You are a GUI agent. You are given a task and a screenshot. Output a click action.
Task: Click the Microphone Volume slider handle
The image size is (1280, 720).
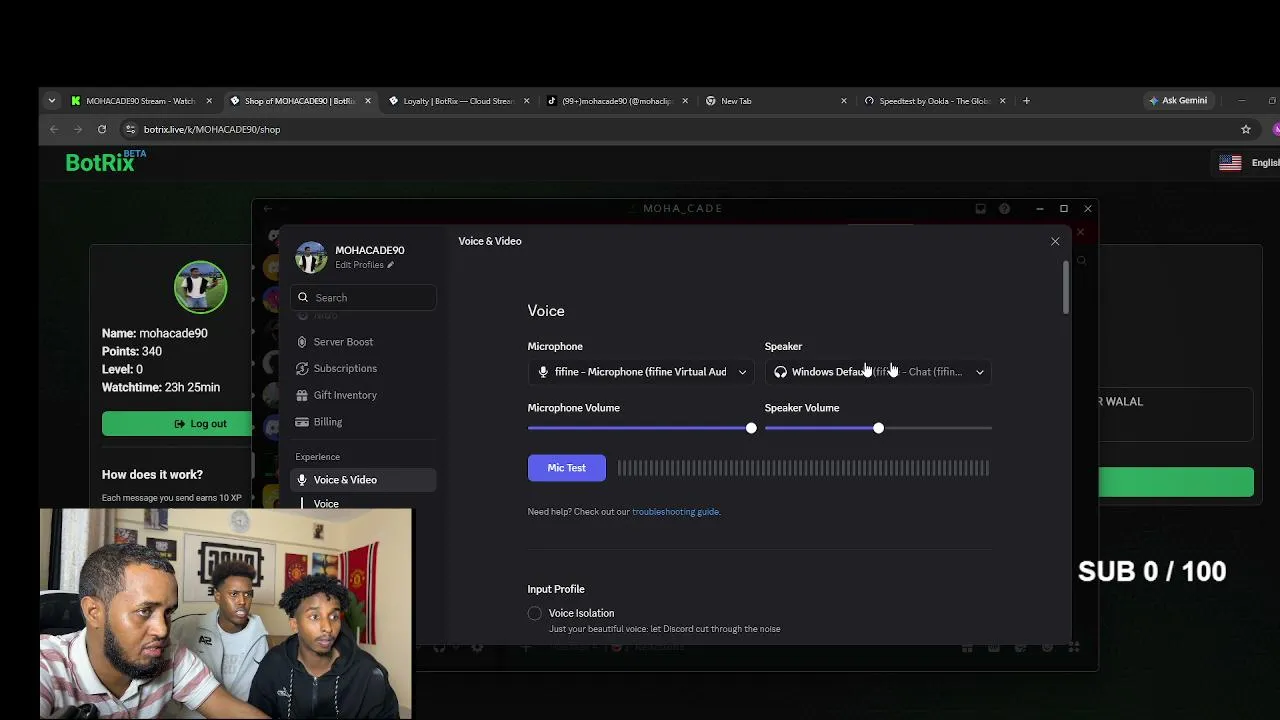pyautogui.click(x=751, y=428)
